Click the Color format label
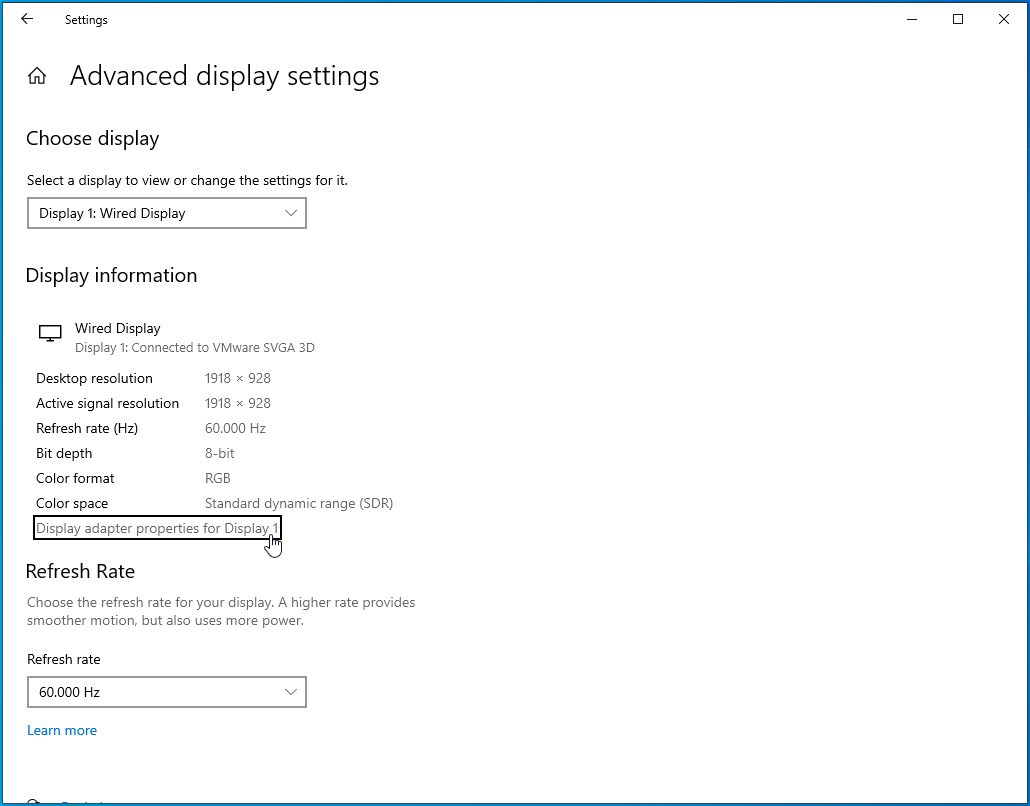1030x806 pixels. 75,478
